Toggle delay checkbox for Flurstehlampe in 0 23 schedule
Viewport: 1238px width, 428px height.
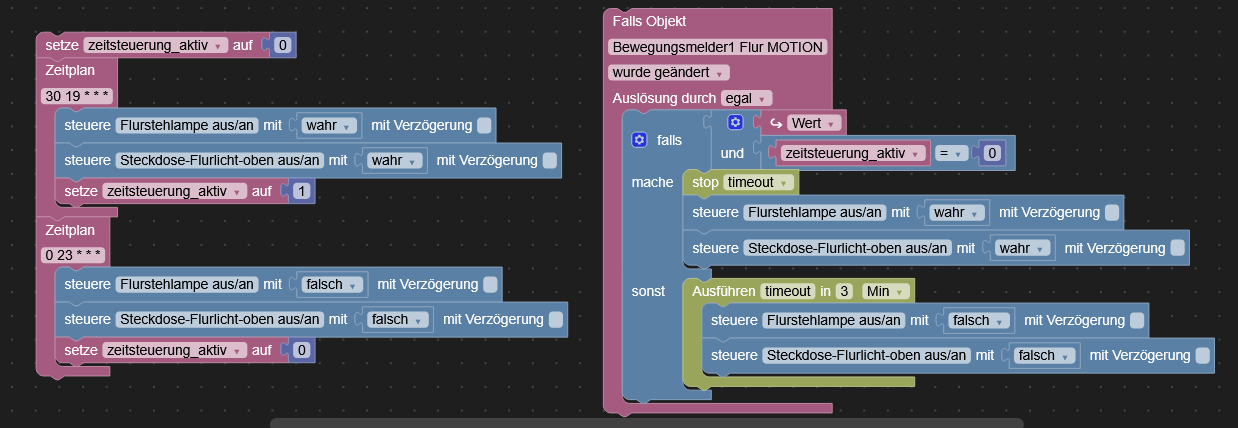pos(490,285)
